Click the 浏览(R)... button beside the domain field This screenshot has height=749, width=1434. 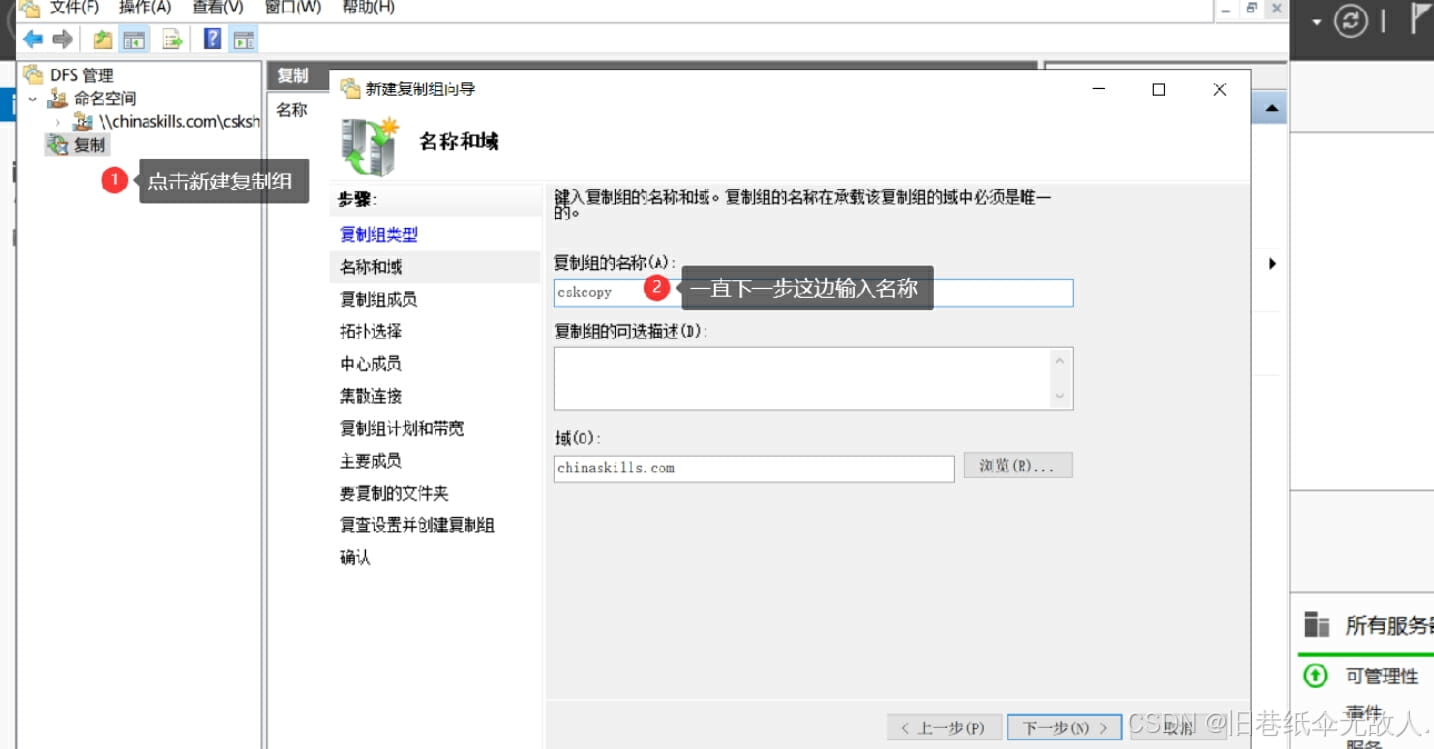1017,465
